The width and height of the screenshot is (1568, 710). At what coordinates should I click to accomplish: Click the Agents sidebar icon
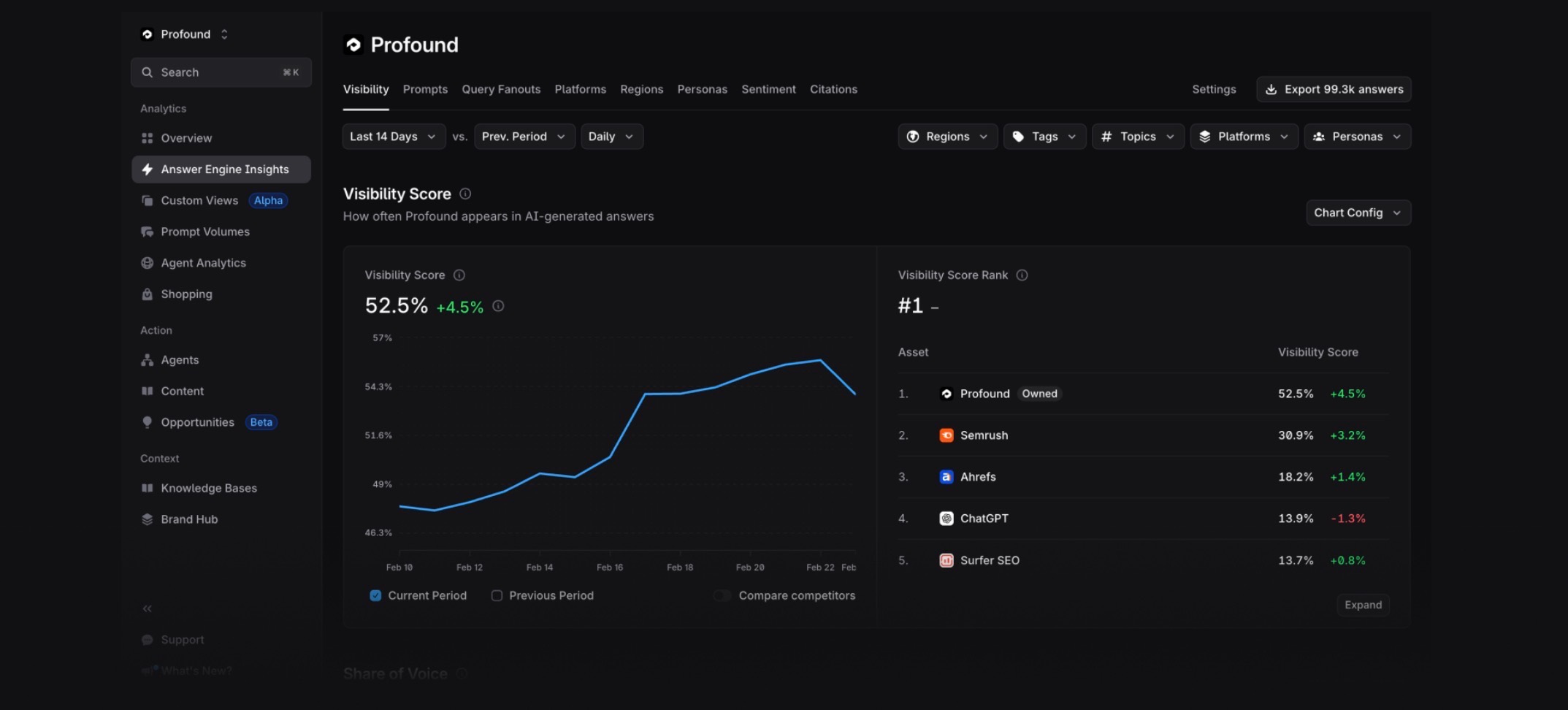(x=148, y=360)
